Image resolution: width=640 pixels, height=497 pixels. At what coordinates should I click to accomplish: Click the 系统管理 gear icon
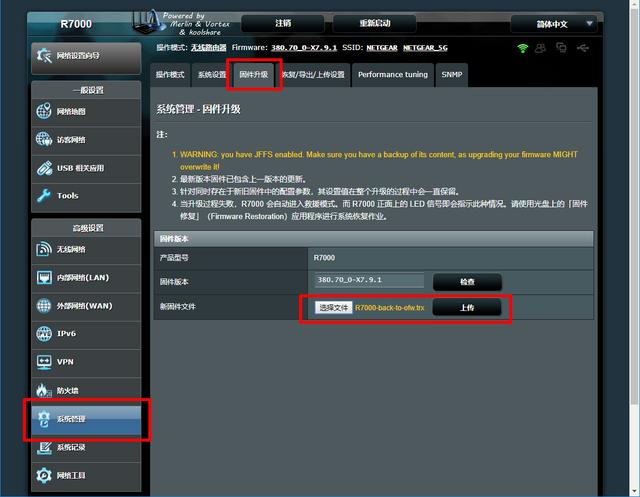[x=44, y=419]
